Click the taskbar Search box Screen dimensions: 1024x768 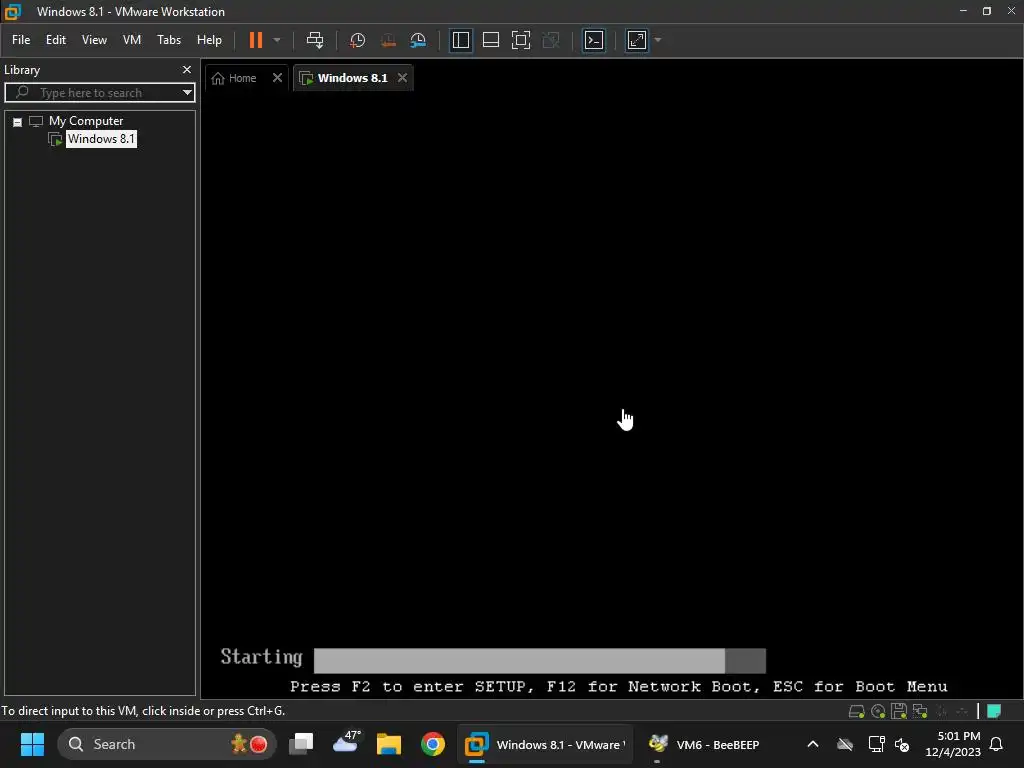167,744
